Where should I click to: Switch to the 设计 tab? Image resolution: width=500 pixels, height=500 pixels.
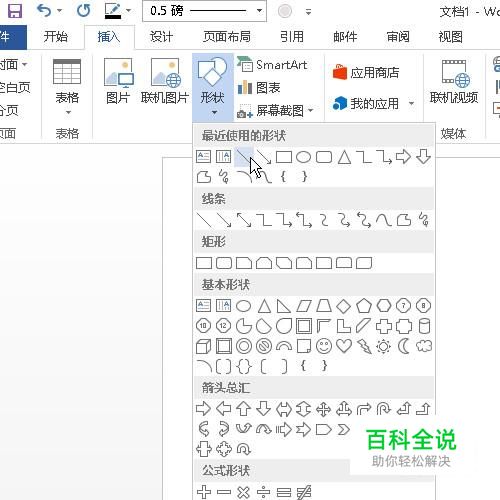click(x=162, y=37)
